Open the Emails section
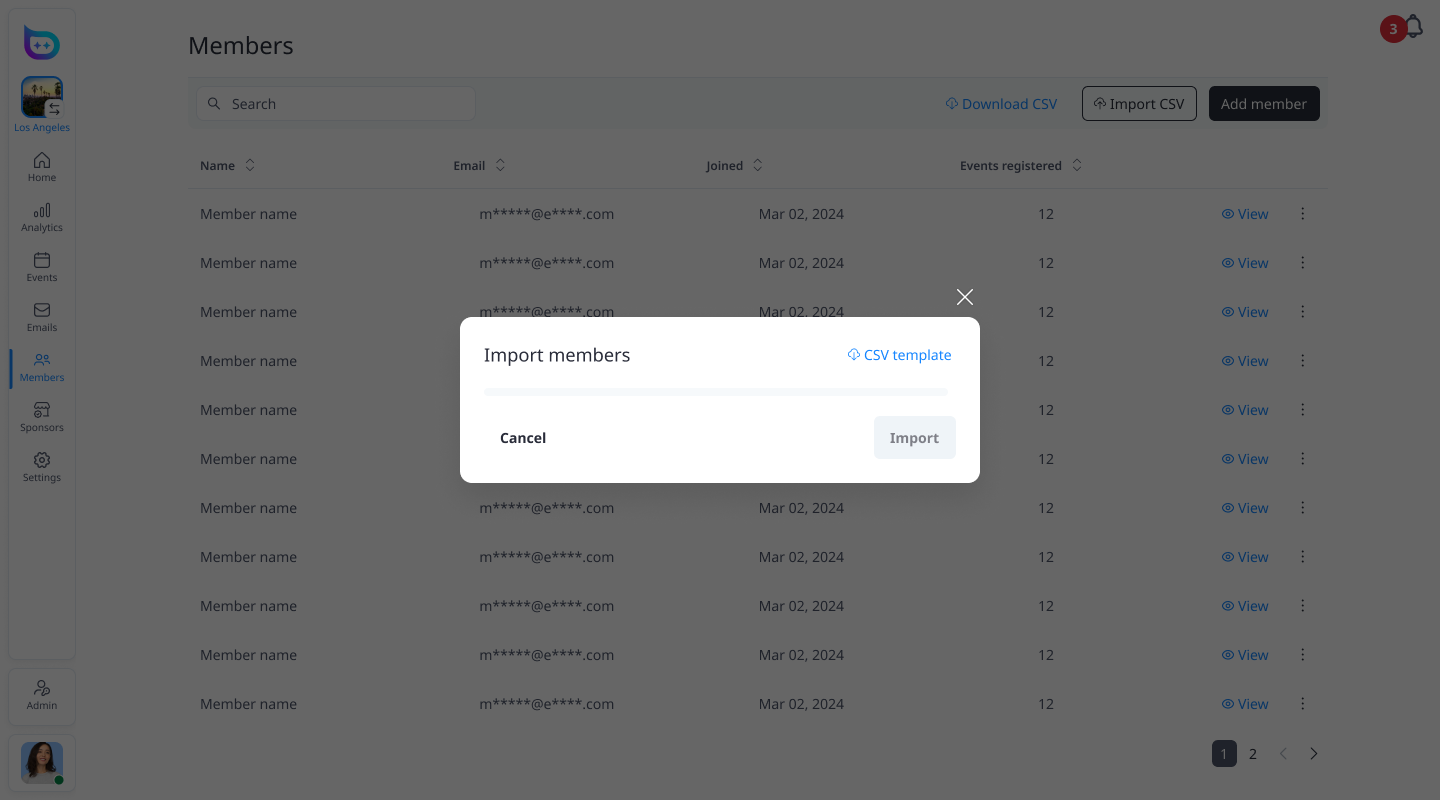Viewport: 1440px width, 802px height. coord(42,317)
